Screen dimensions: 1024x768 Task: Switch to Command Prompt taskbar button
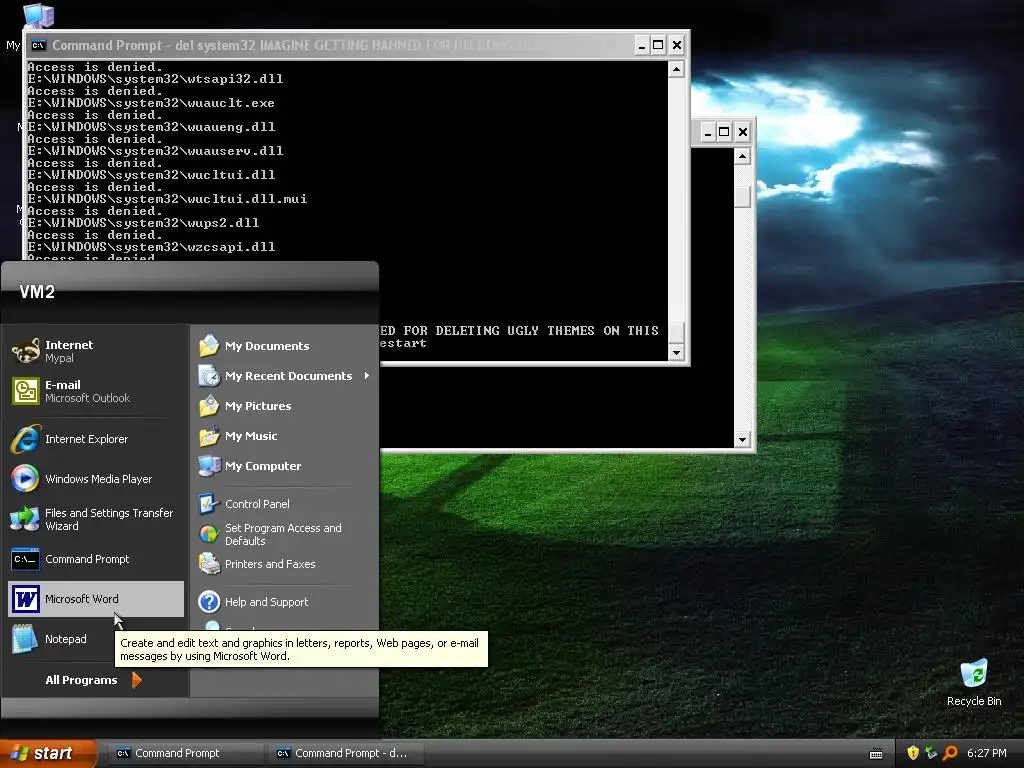tap(186, 753)
